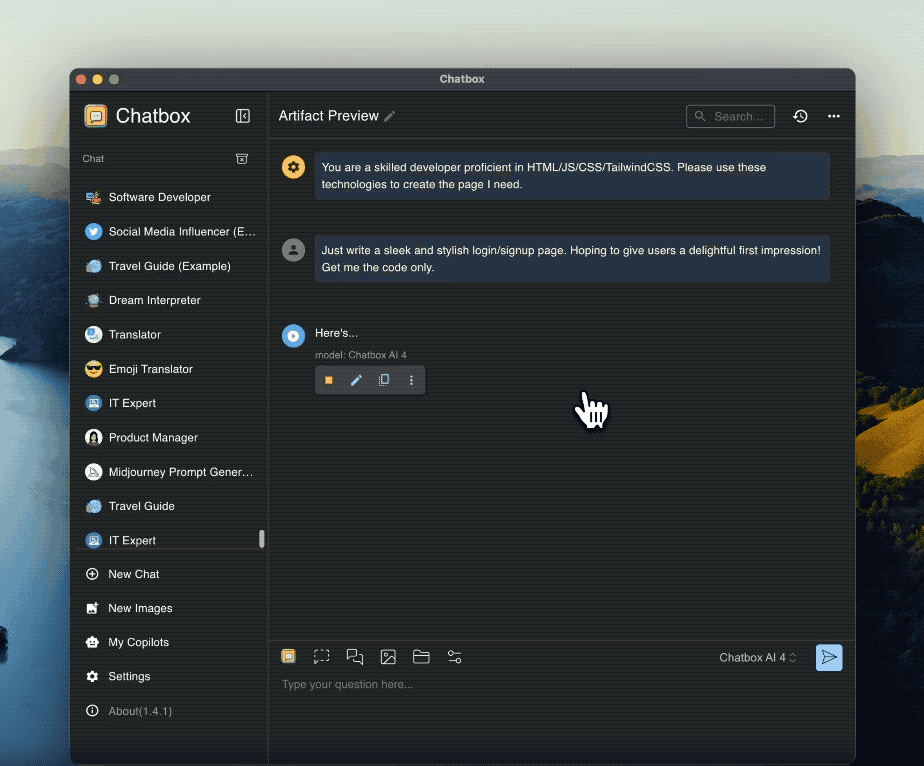Open My Copilots

click(170, 642)
